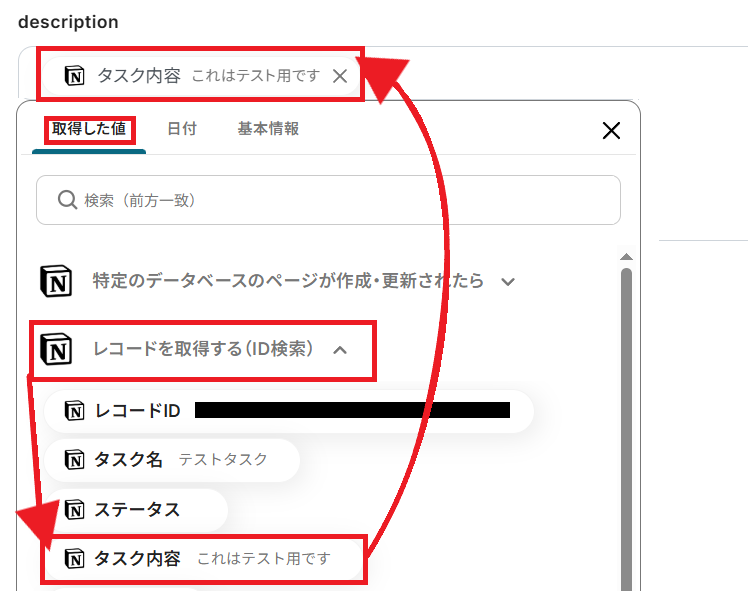The image size is (748, 596).
Task: Click the Notion icon on タスク名 row
Action: click(74, 460)
